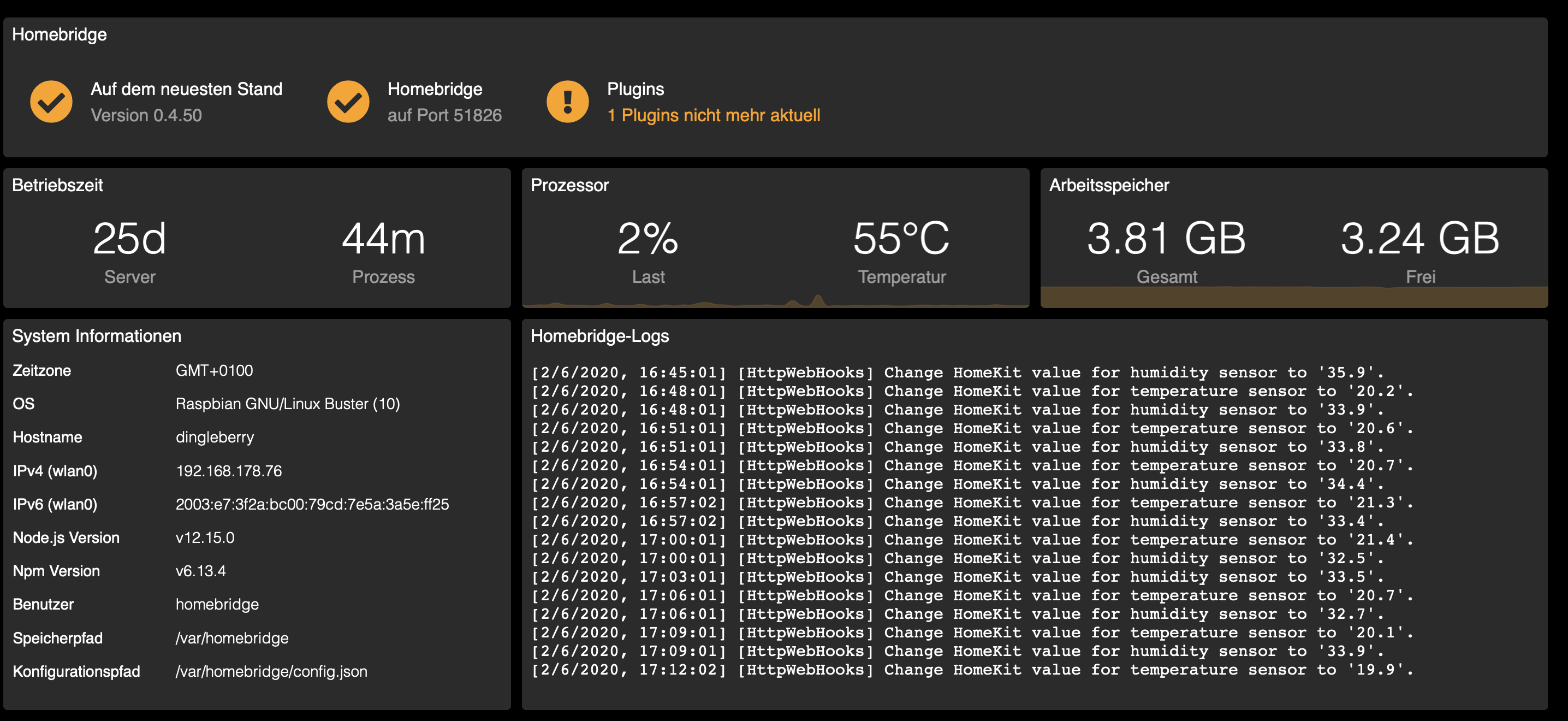Select the server uptime 25d value
The image size is (1568, 721).
tap(129, 238)
